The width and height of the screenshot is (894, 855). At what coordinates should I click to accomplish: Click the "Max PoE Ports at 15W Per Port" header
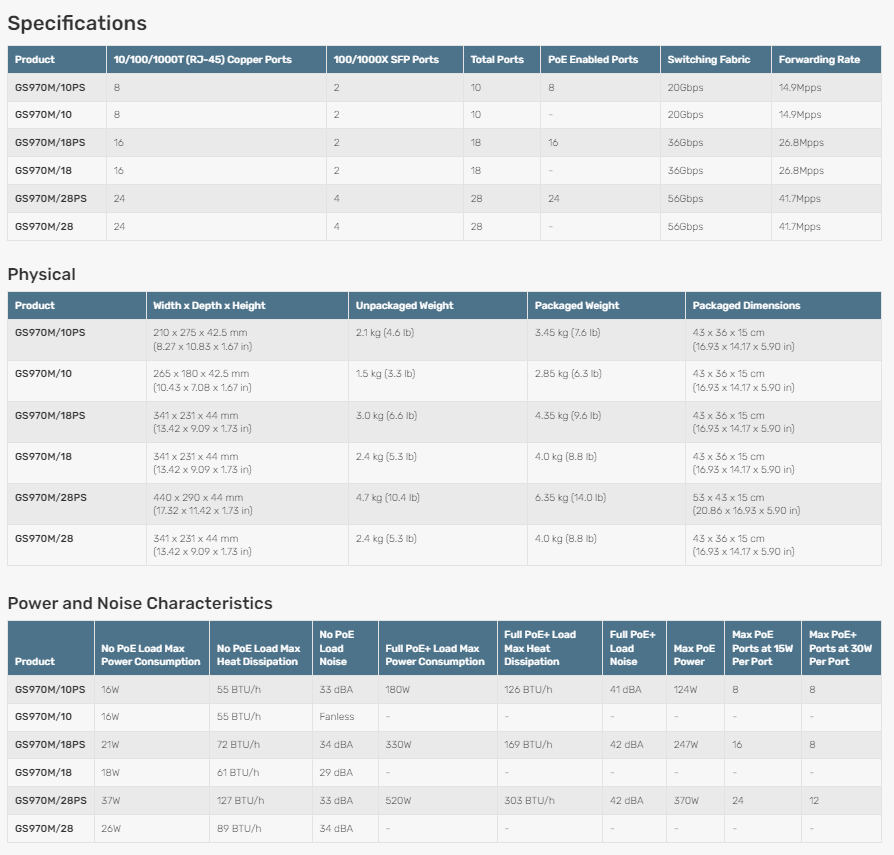[x=762, y=648]
